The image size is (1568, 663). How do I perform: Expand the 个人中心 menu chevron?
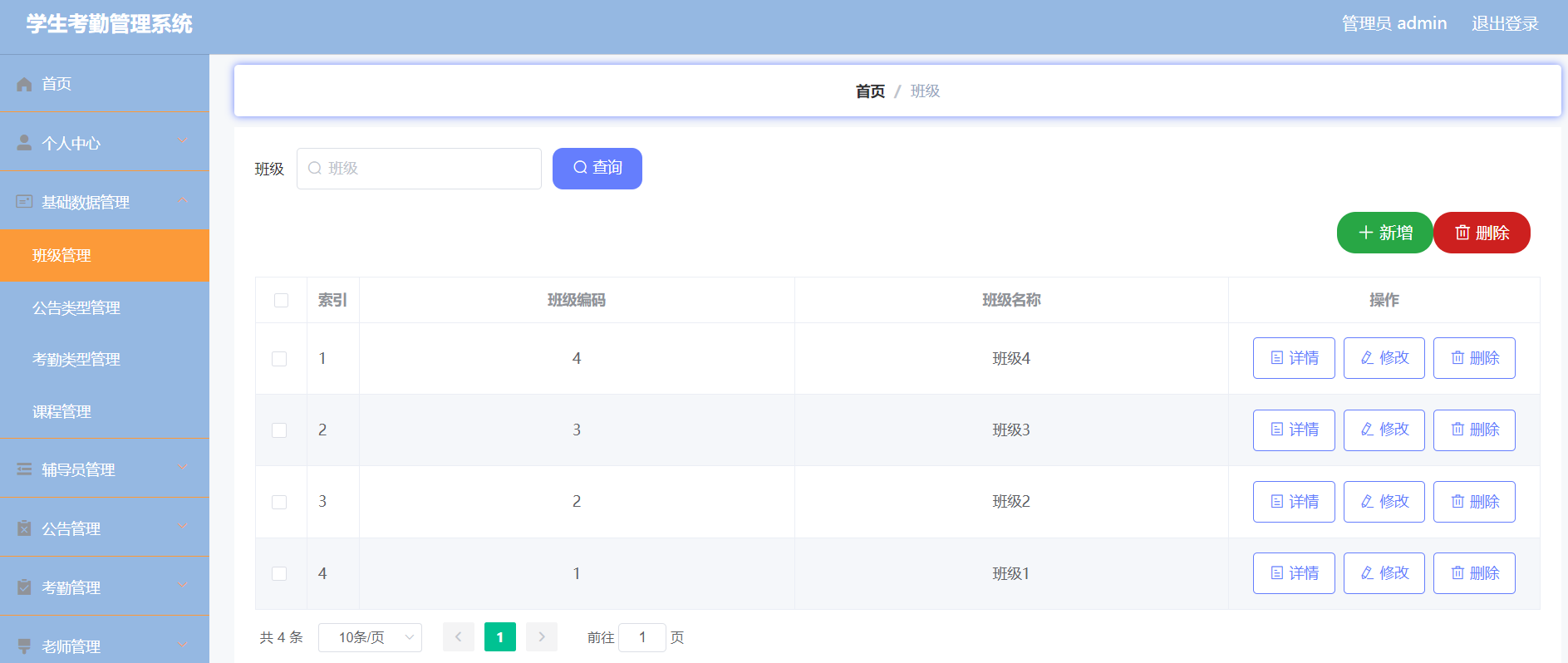point(183,141)
